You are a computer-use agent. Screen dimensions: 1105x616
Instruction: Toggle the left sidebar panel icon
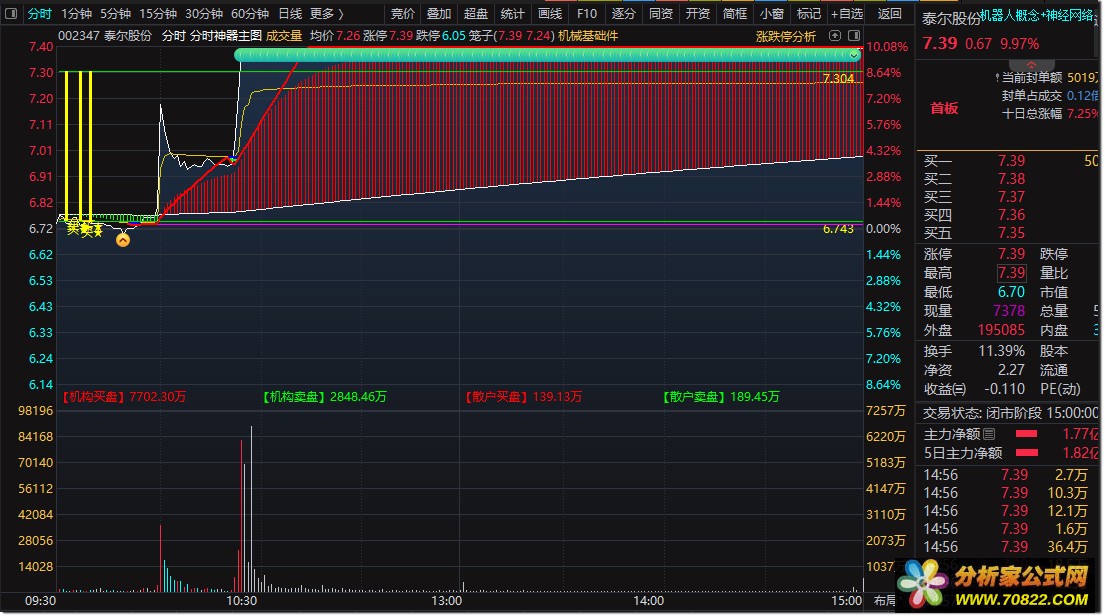tap(11, 13)
